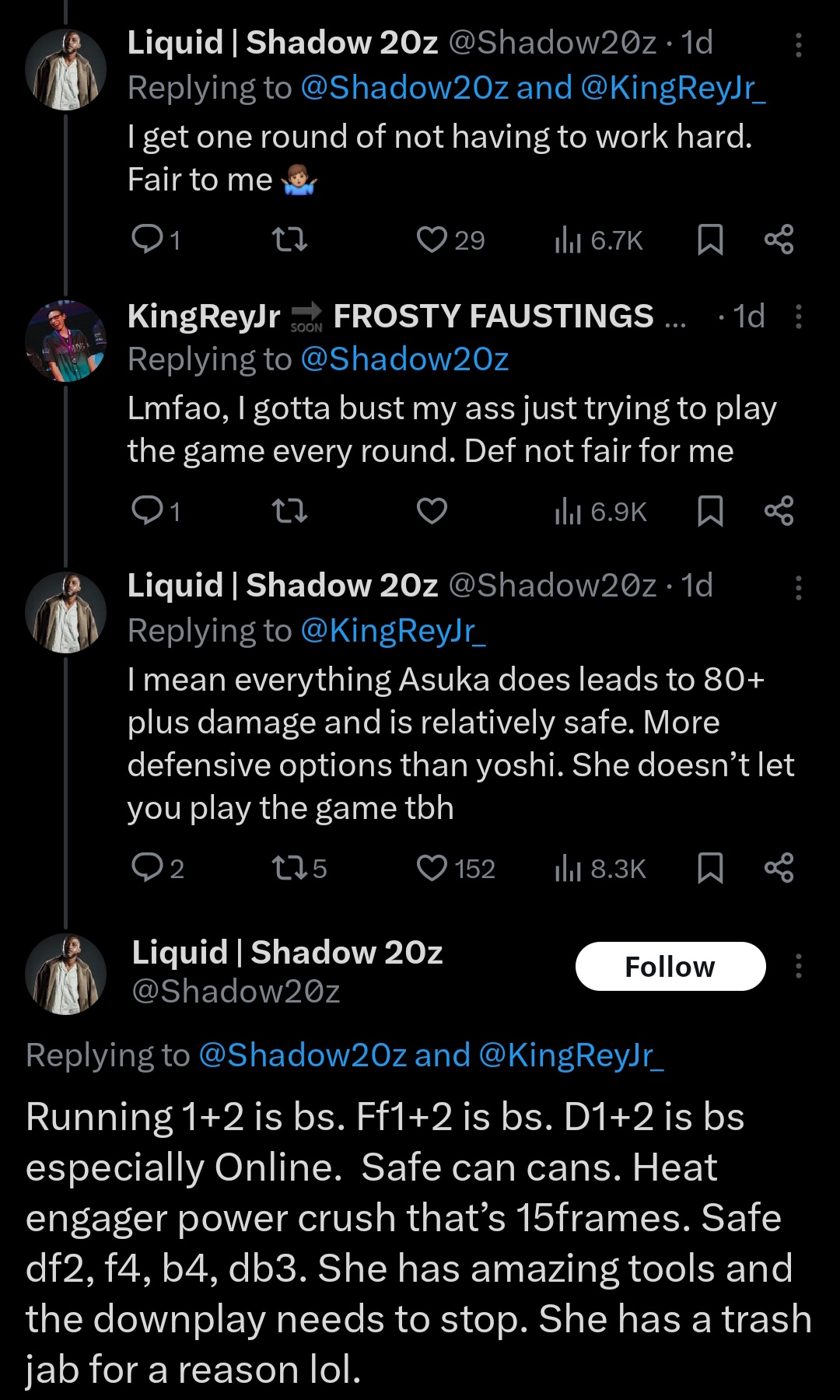Screen dimensions: 840x1400
Task: Open more options on KingReyJr's tweet
Action: pyautogui.click(x=798, y=317)
